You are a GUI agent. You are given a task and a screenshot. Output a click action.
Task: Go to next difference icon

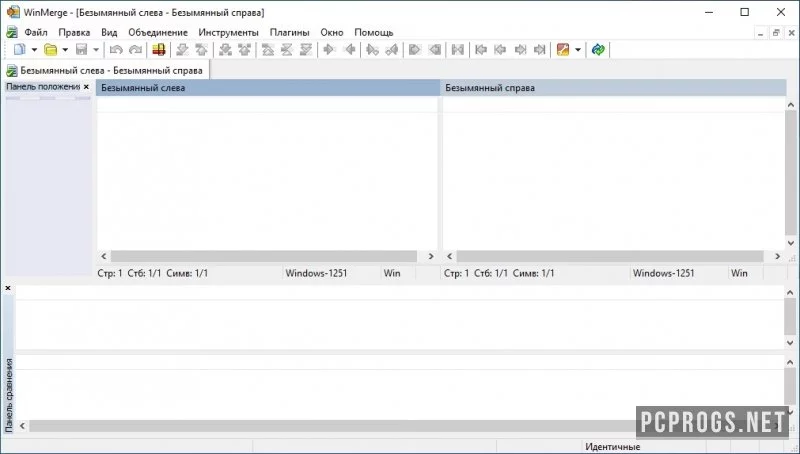(x=182, y=49)
